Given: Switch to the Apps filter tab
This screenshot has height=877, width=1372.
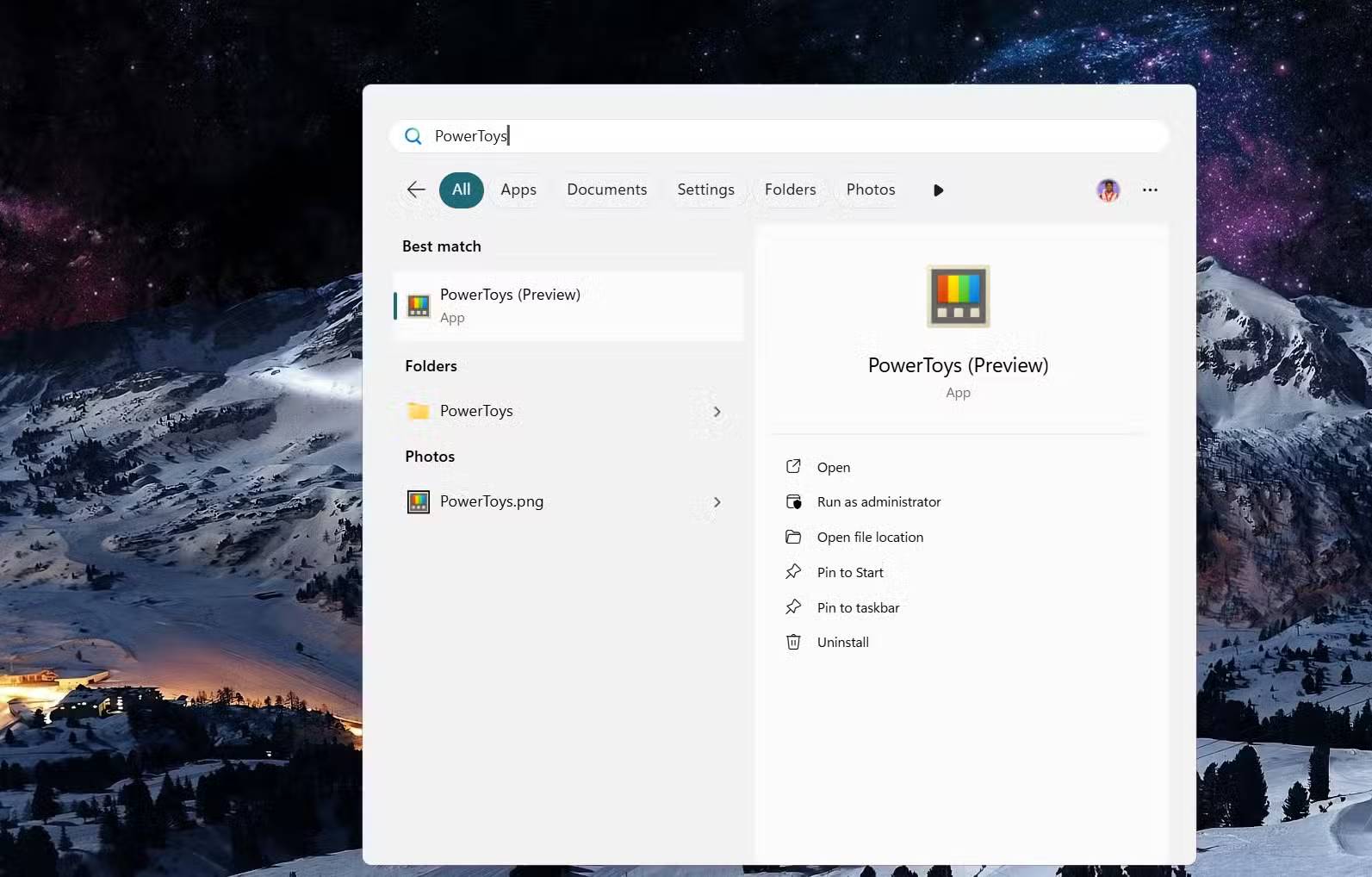Looking at the screenshot, I should click(x=518, y=190).
